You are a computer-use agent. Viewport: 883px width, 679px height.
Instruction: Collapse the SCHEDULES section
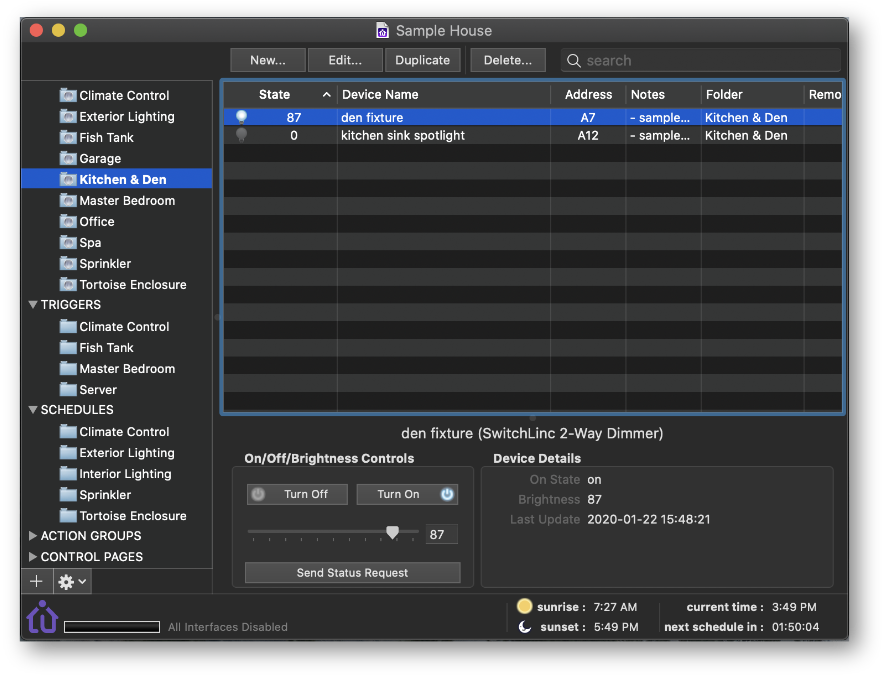[x=33, y=410]
